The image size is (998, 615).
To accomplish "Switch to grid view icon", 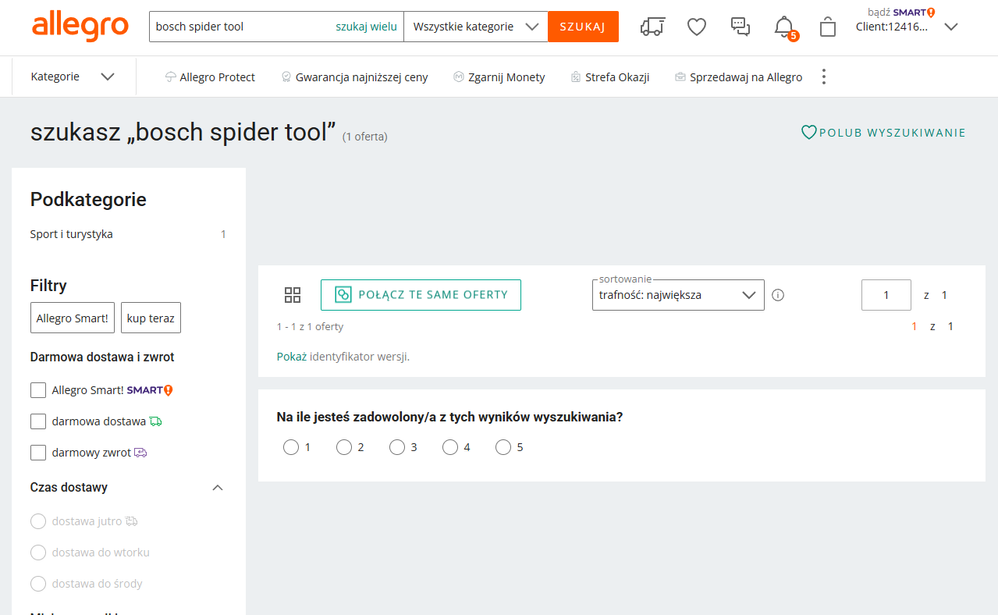I will pyautogui.click(x=292, y=295).
